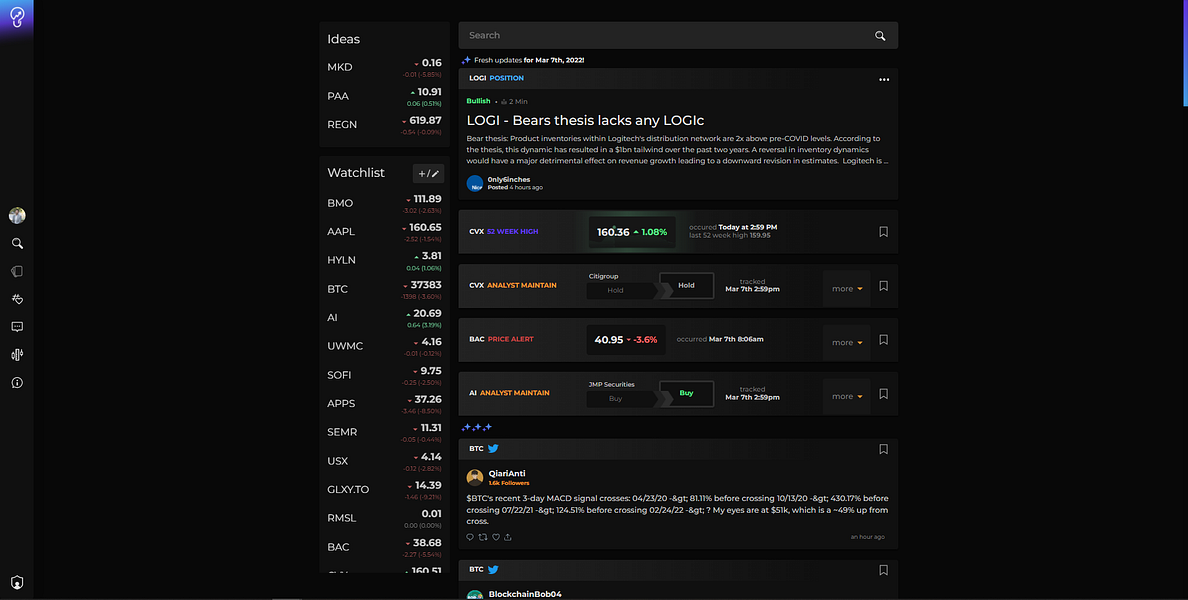This screenshot has height=600, width=1188.
Task: Open the candlestick chart icon in sidebar
Action: [x=17, y=355]
